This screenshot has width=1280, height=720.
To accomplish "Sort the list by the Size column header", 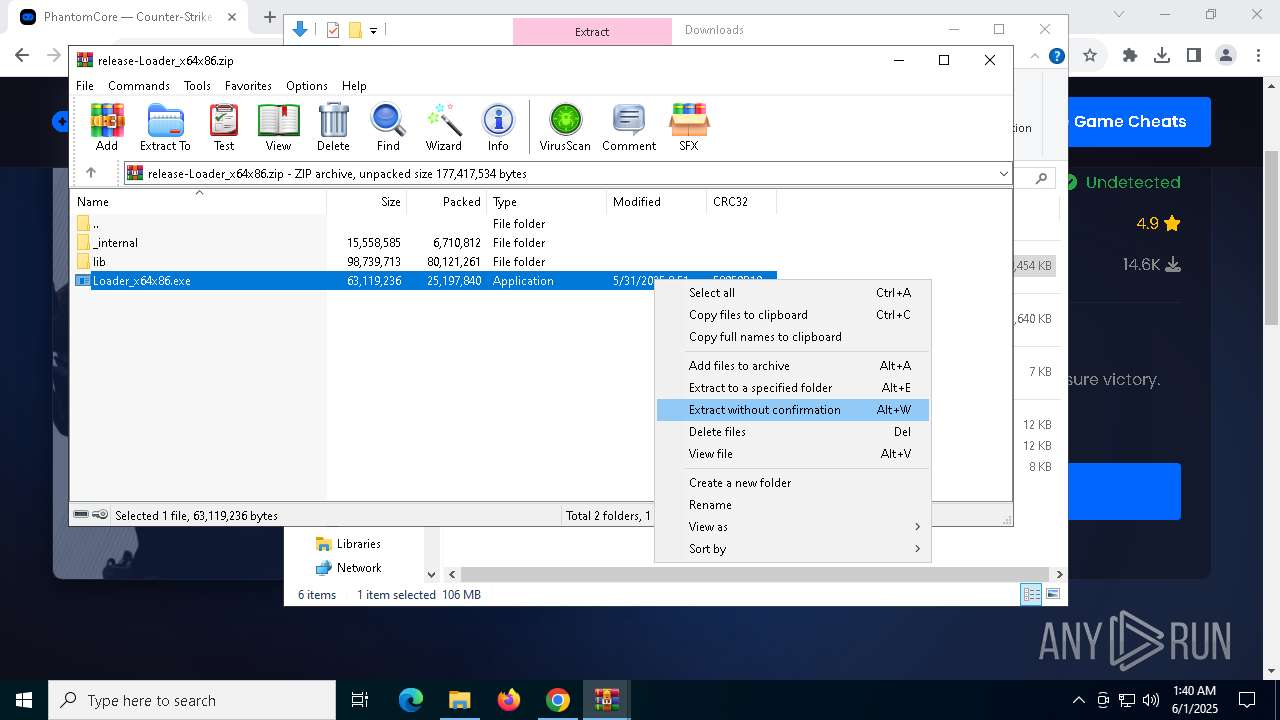I will tap(366, 202).
